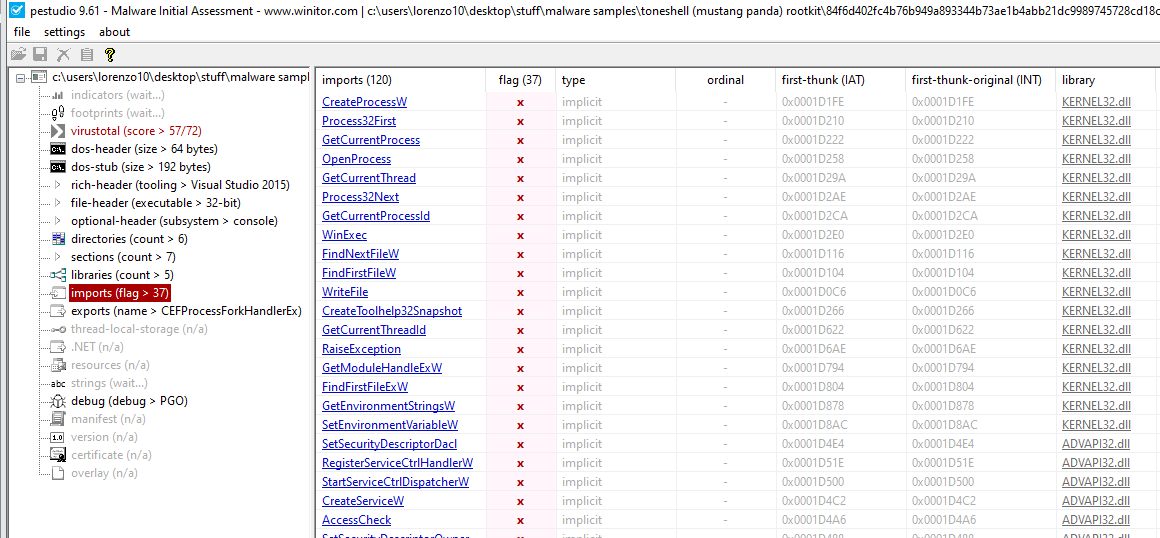Open the RaiseException import link
This screenshot has height=538, width=1160.
[362, 349]
